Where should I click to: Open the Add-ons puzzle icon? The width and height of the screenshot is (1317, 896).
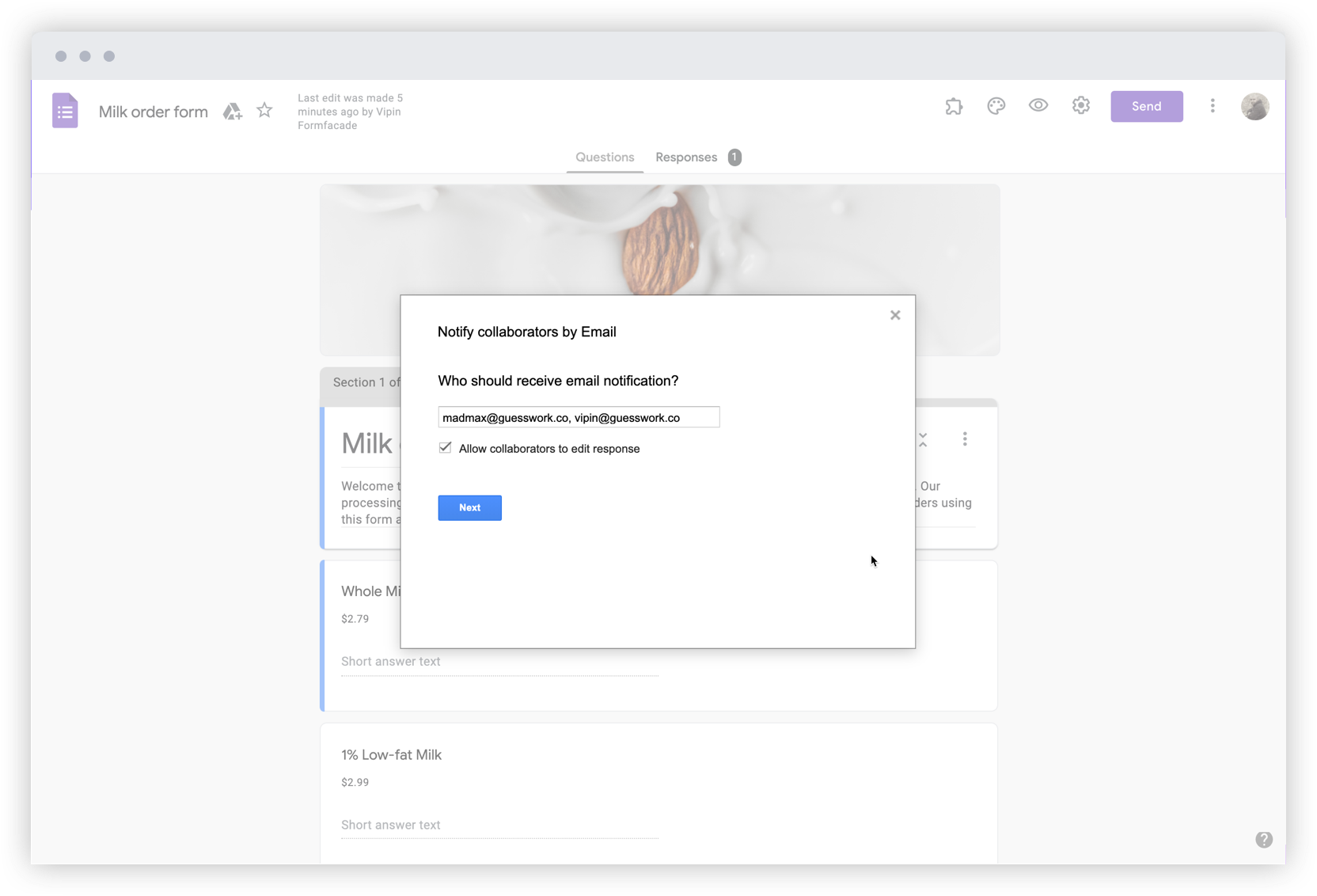(x=954, y=105)
